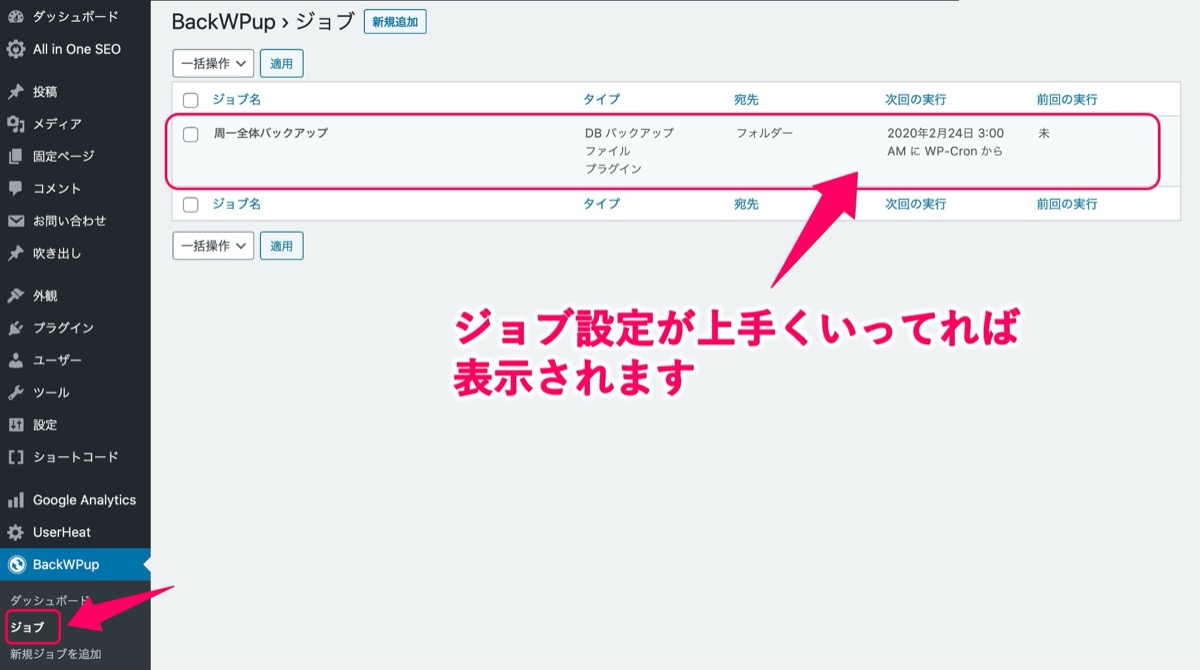Click the 未 last run status text

[1044, 133]
